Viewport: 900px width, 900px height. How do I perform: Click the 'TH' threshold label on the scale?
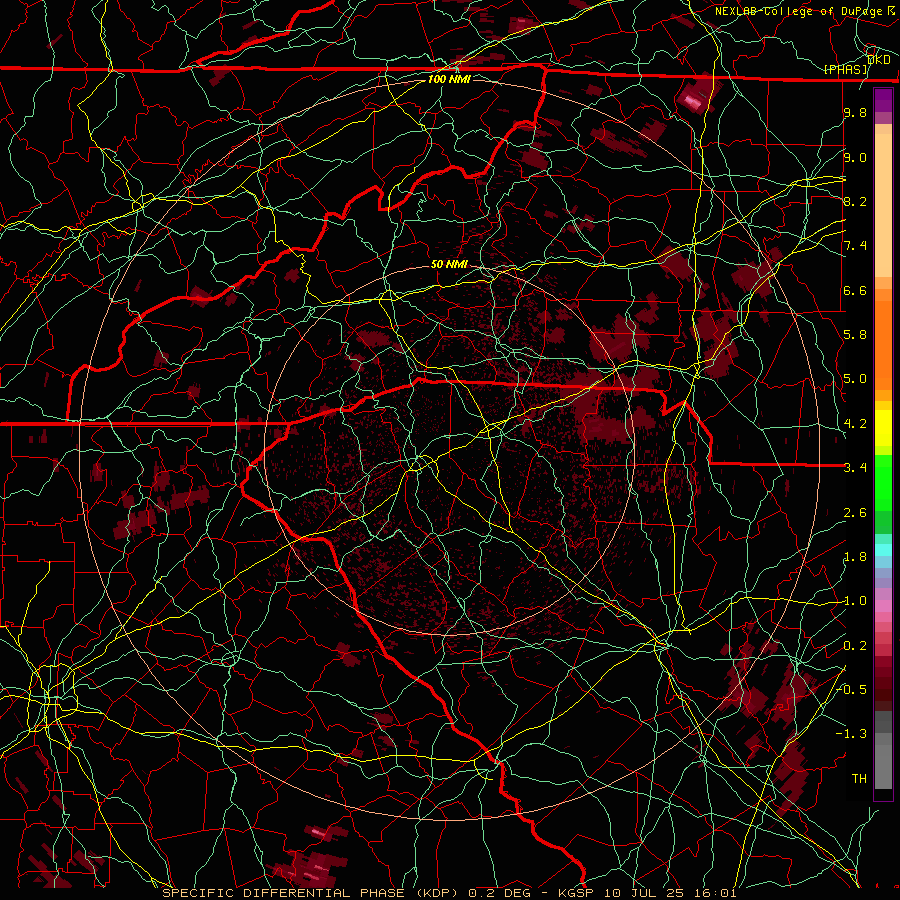[859, 779]
